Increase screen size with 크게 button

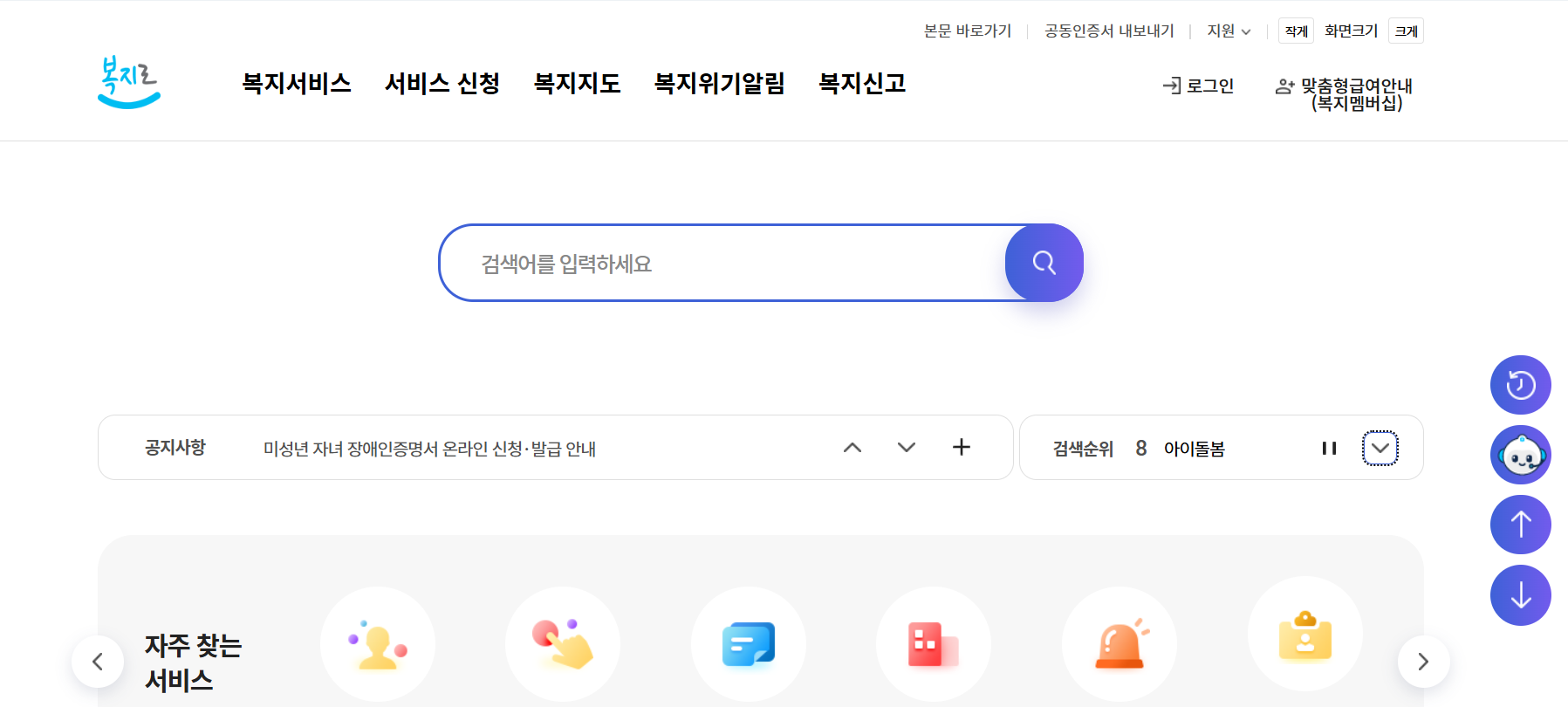tap(1406, 31)
